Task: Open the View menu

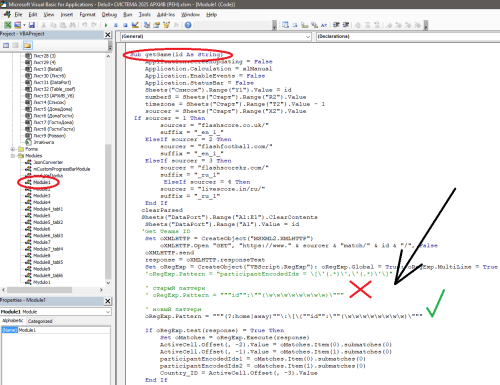Action: [x=49, y=15]
